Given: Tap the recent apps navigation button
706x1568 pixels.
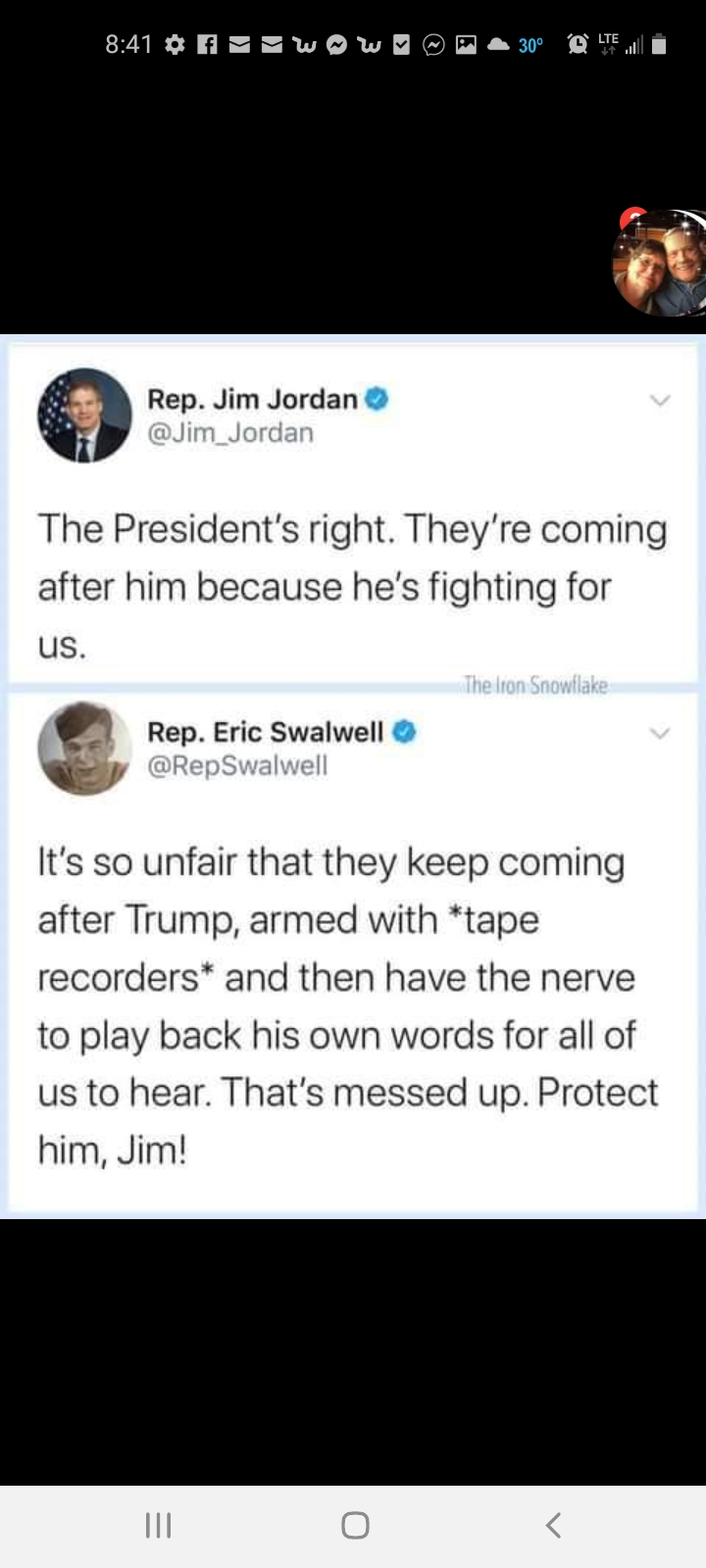Looking at the screenshot, I should pos(158,1525).
